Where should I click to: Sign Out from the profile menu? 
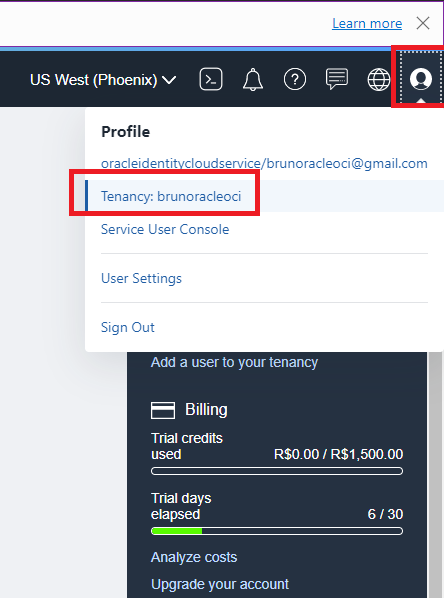click(x=127, y=327)
